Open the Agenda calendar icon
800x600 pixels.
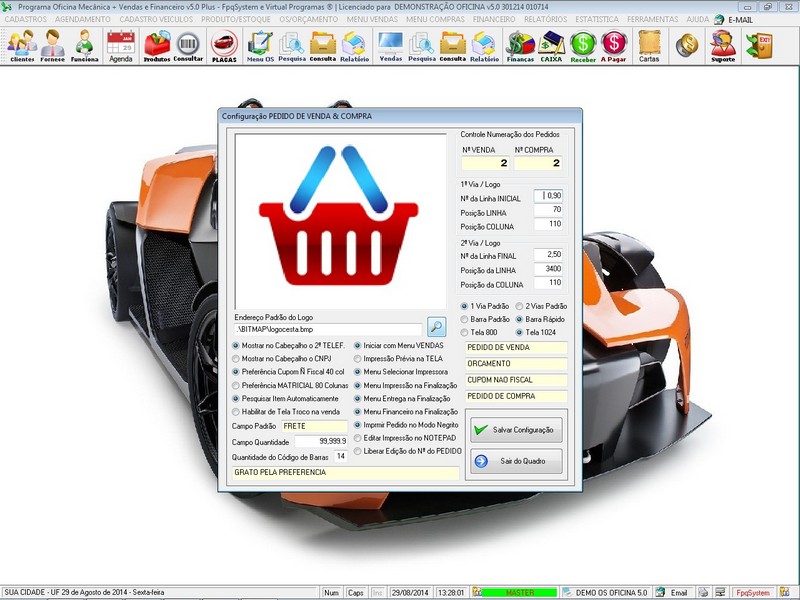121,45
